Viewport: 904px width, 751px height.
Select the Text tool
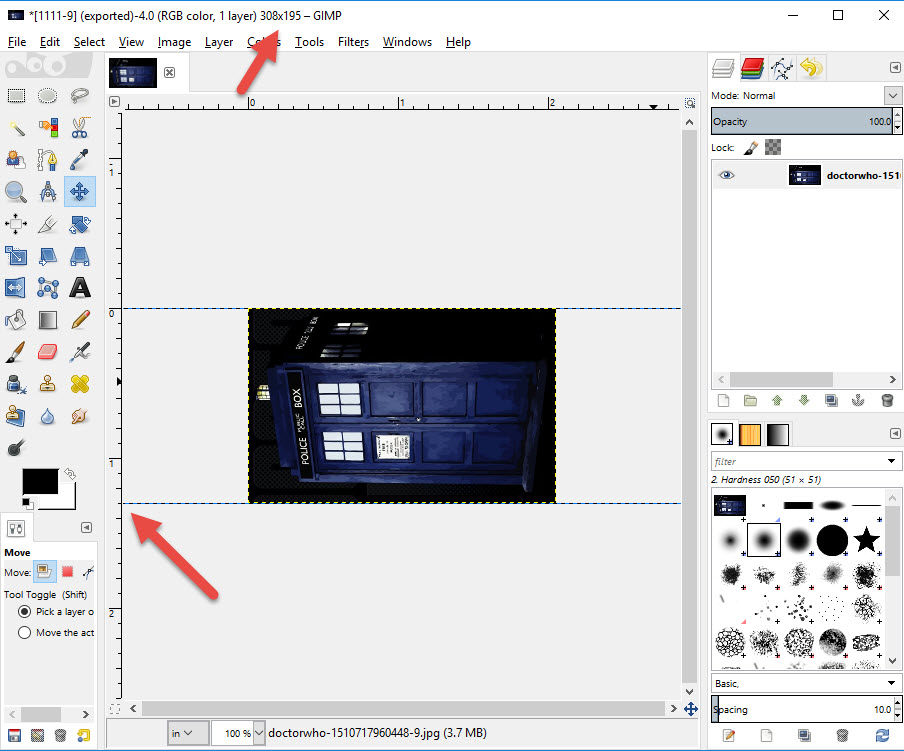pos(80,287)
